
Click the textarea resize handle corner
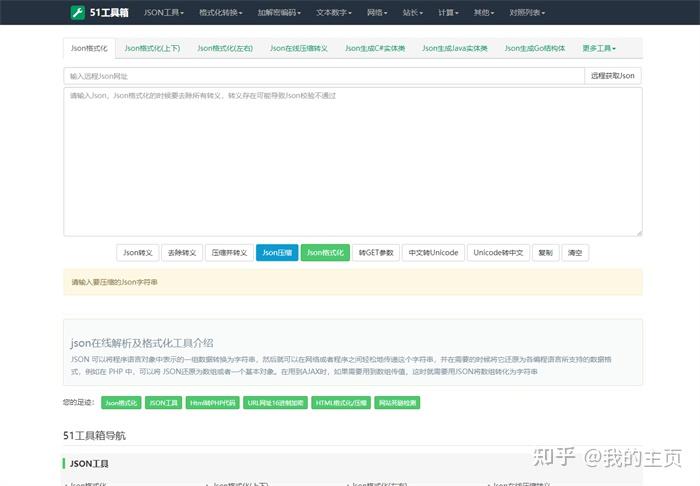[639, 233]
